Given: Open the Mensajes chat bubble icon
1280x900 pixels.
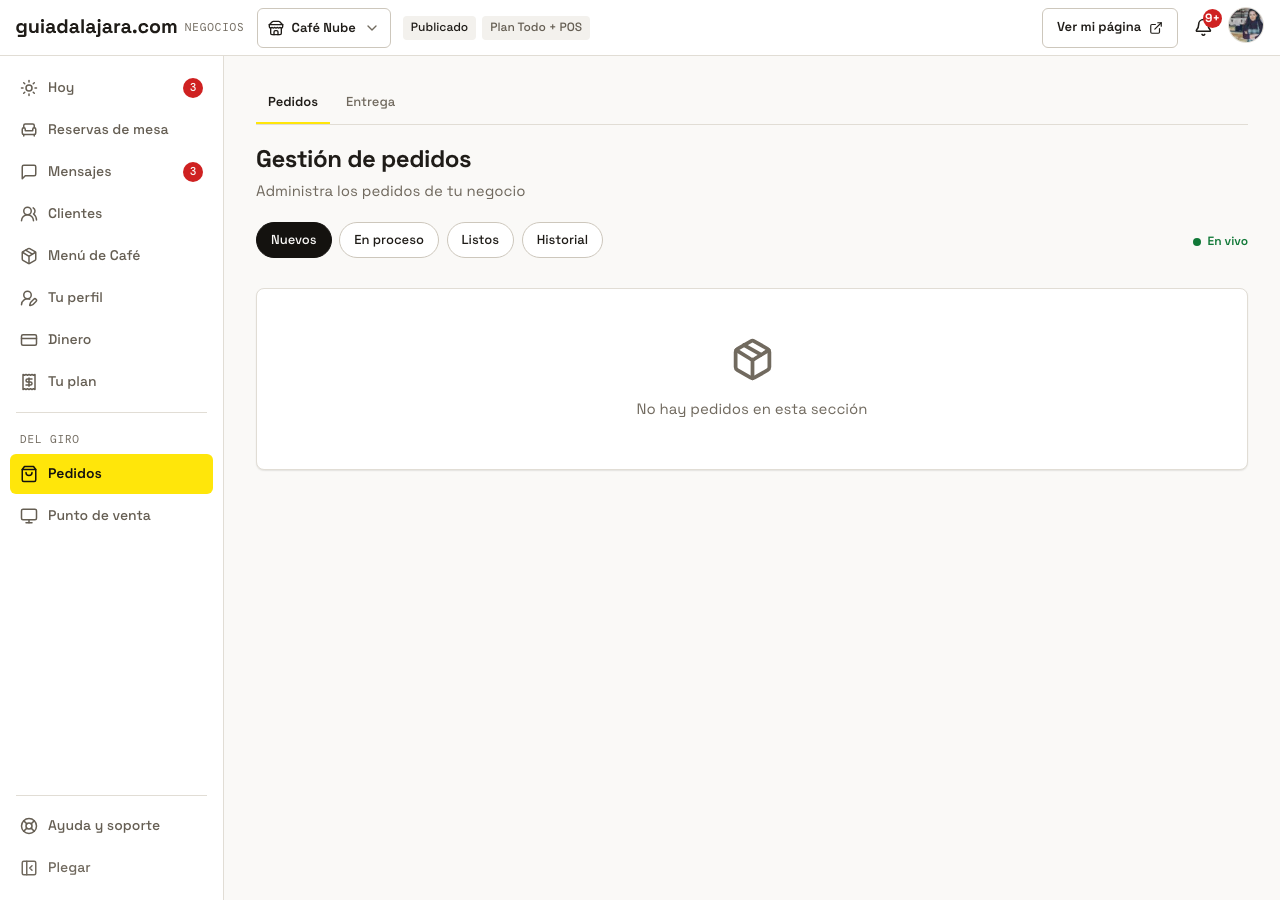Looking at the screenshot, I should (29, 172).
